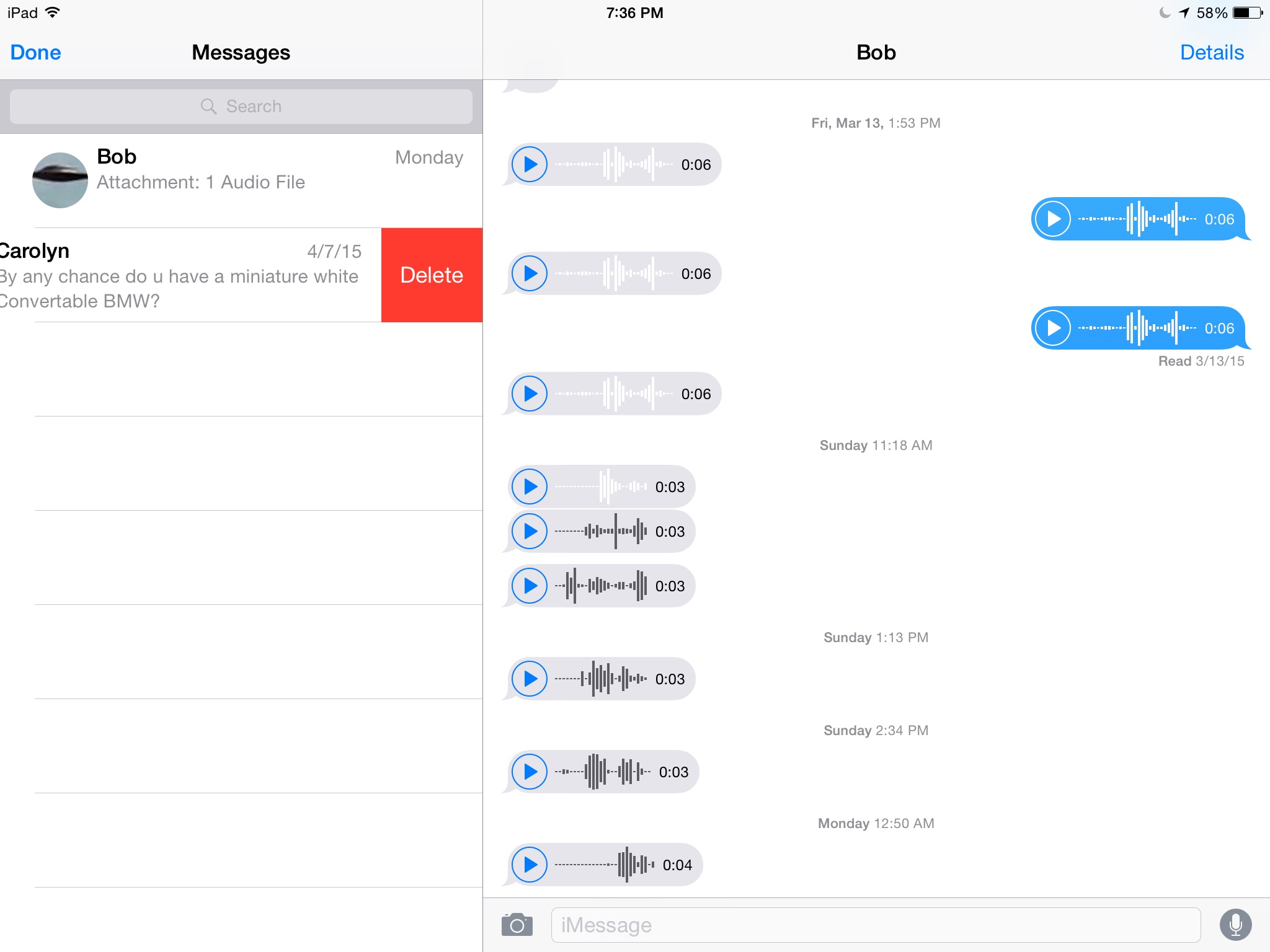Play first Sunday 11:18 AM audio clip

[x=530, y=487]
